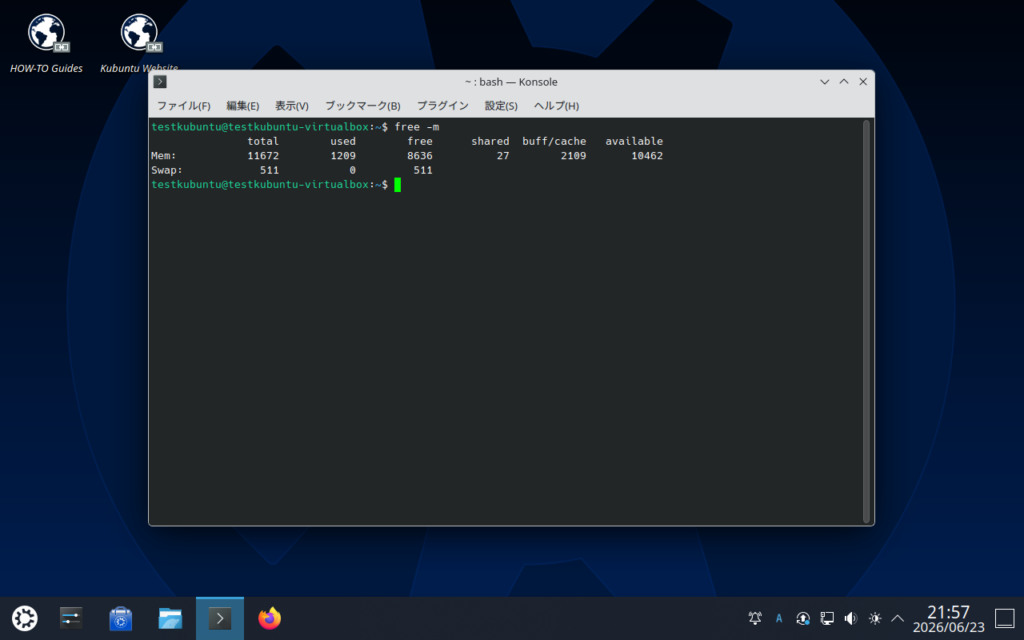The image size is (1024, 640).
Task: Open HOW-TO Guides desktop shortcut
Action: pyautogui.click(x=46, y=43)
